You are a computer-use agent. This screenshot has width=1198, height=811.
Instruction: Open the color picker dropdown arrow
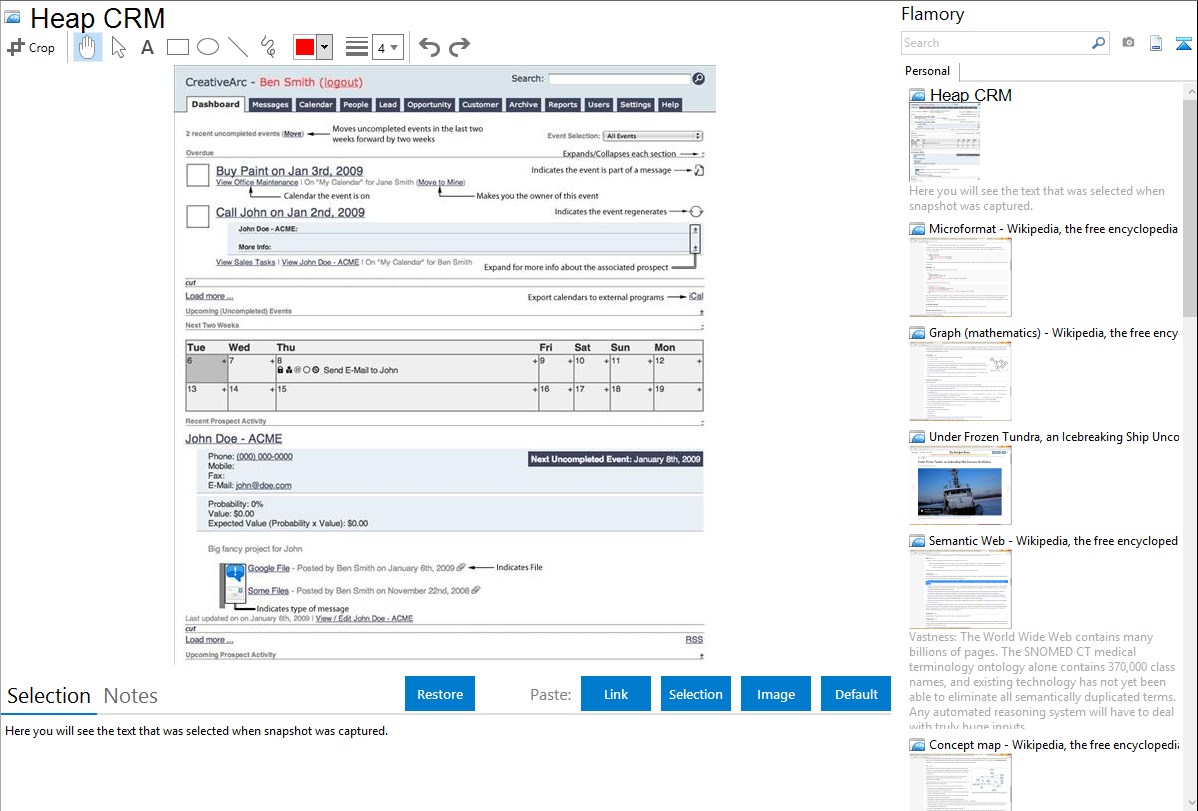pyautogui.click(x=324, y=47)
